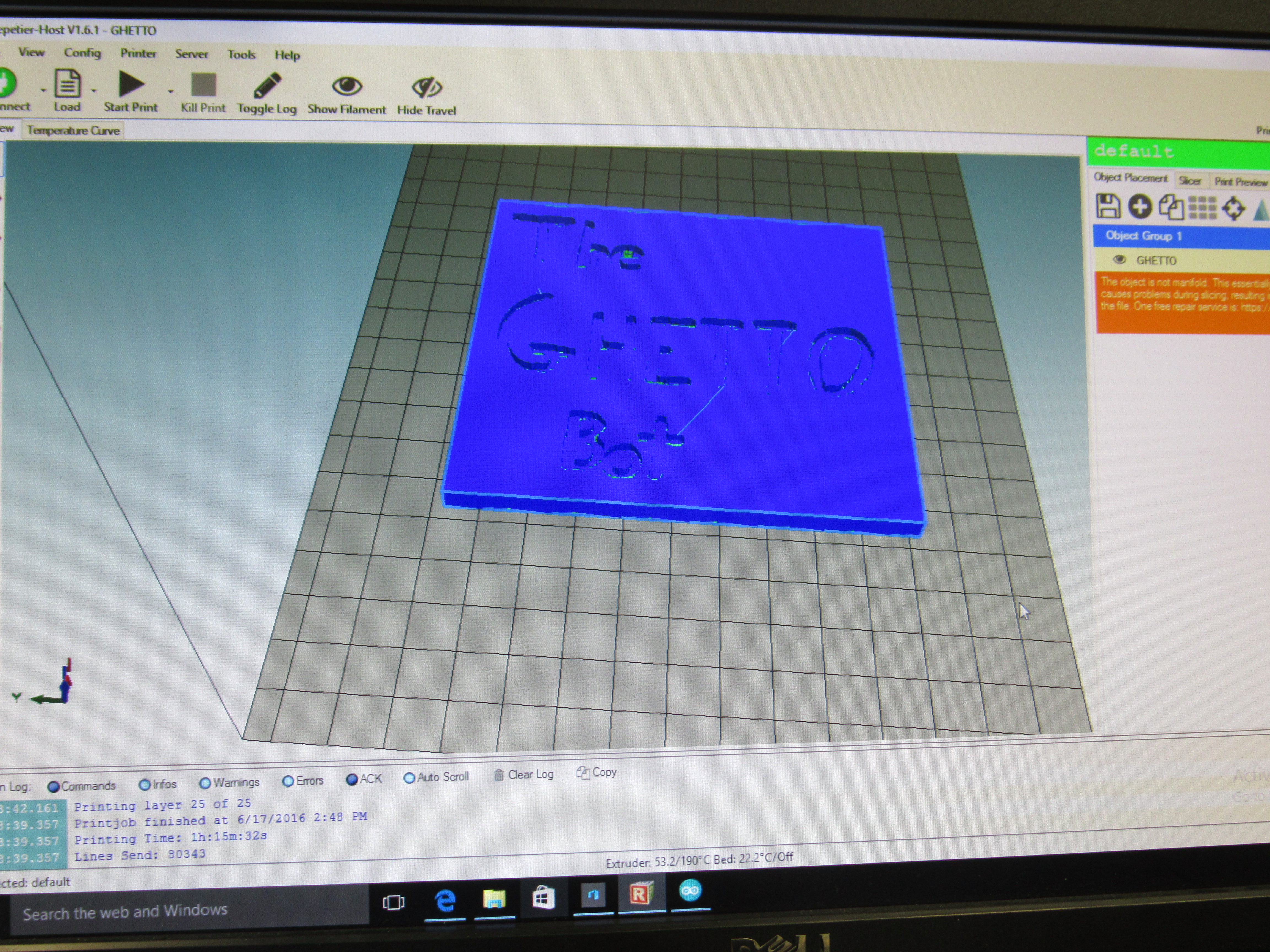
Task: Click the Start Print play icon
Action: pos(131,84)
